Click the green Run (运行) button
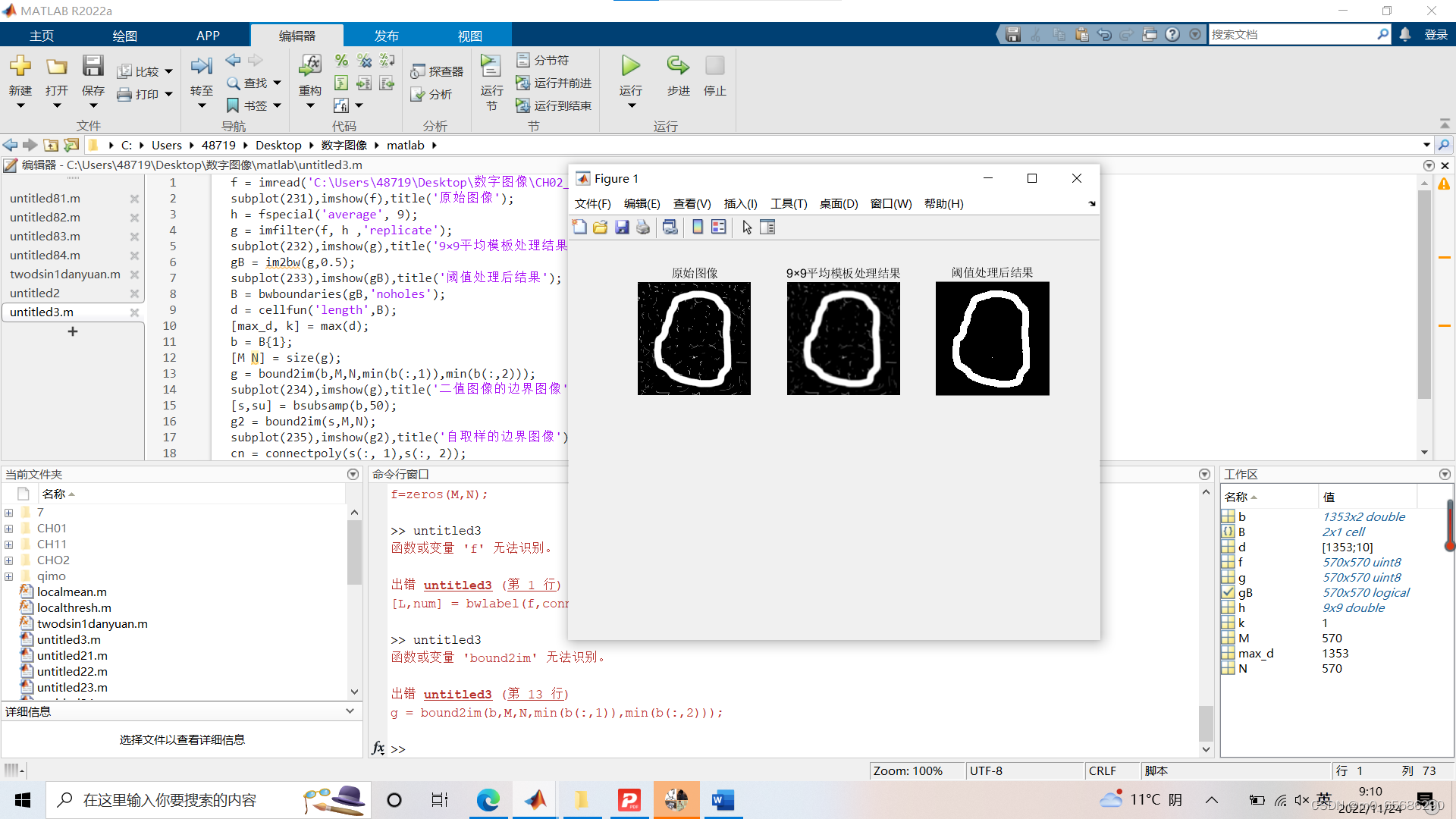This screenshot has height=819, width=1456. point(630,66)
